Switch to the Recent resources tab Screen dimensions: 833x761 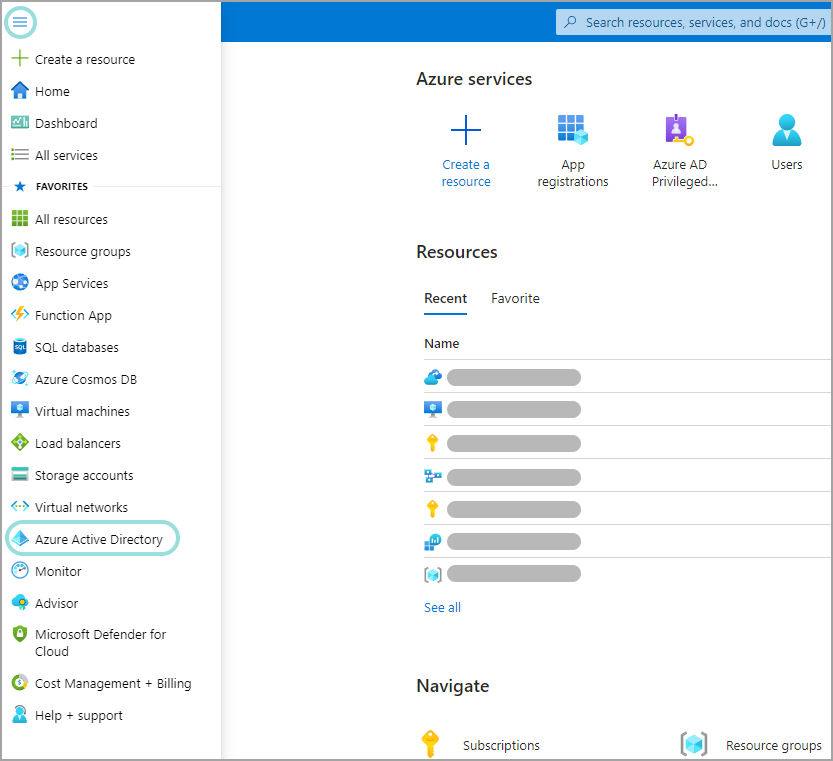445,298
